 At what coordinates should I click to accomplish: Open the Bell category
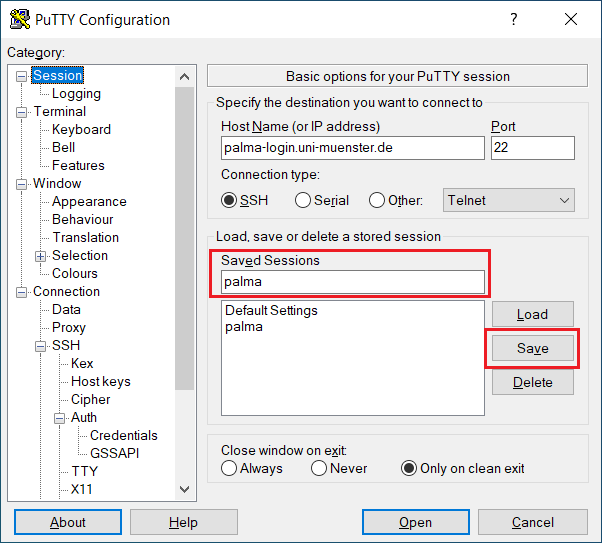64,148
